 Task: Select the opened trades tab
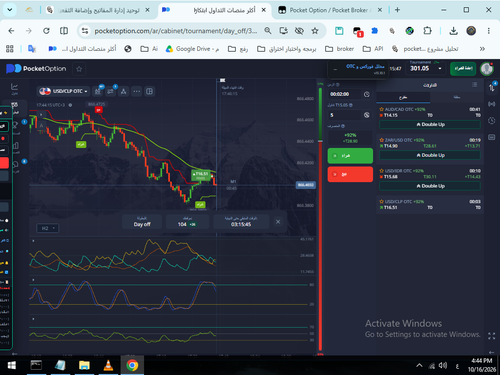403,97
